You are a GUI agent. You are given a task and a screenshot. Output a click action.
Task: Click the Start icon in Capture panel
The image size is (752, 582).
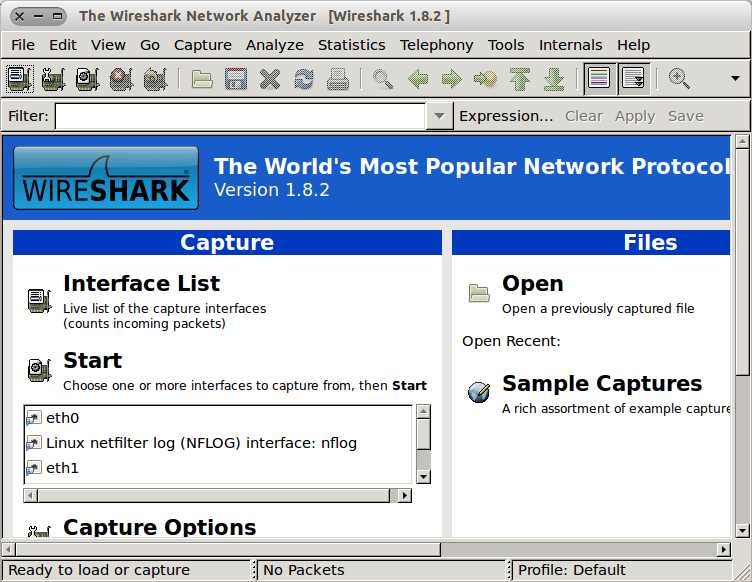point(39,371)
